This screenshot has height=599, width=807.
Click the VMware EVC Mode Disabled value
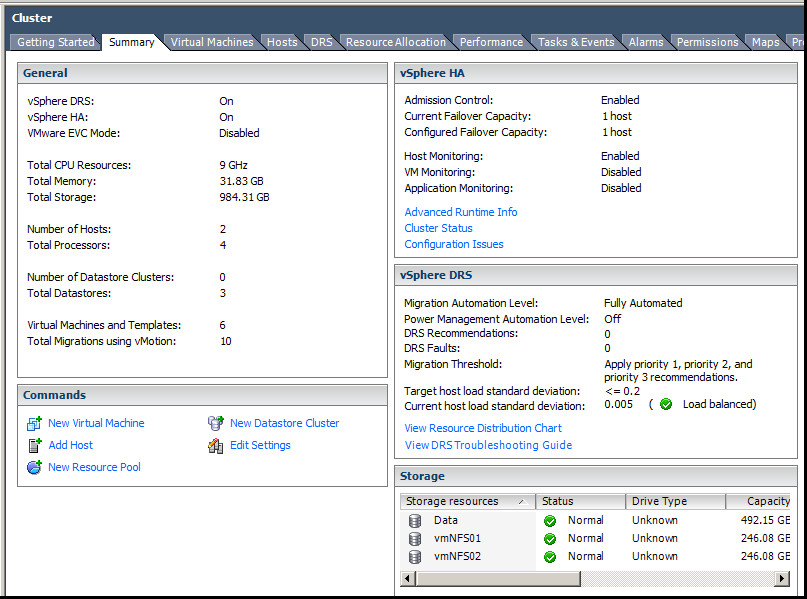(239, 133)
